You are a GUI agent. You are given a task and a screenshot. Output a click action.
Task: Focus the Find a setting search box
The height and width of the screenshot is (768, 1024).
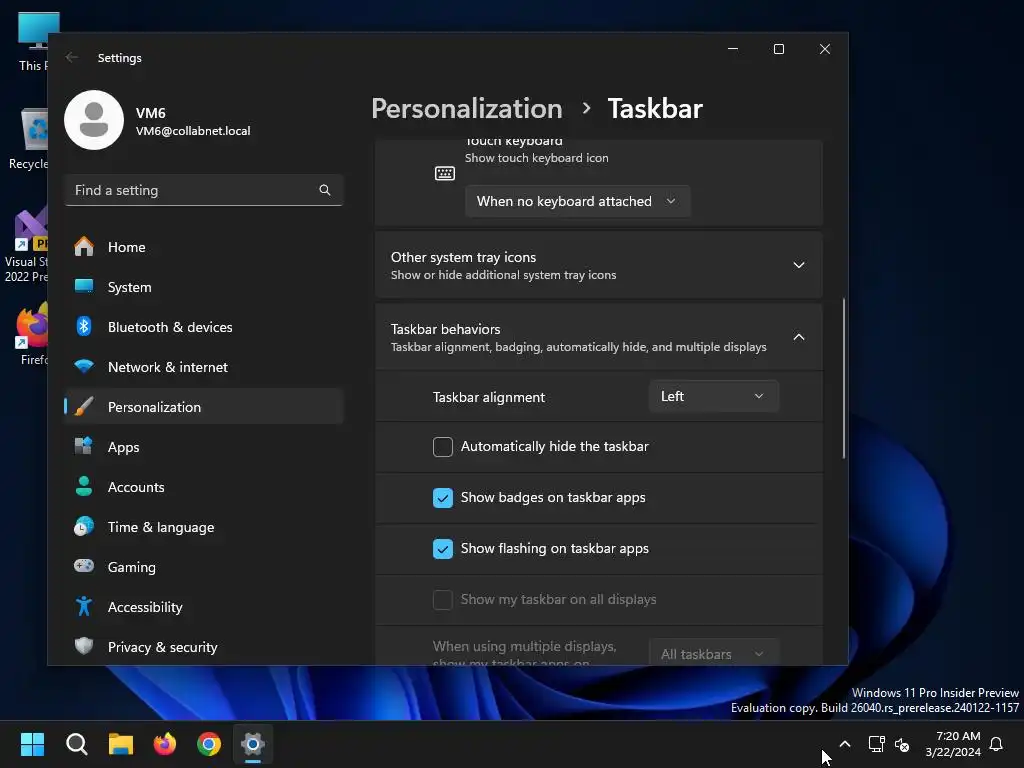point(204,190)
